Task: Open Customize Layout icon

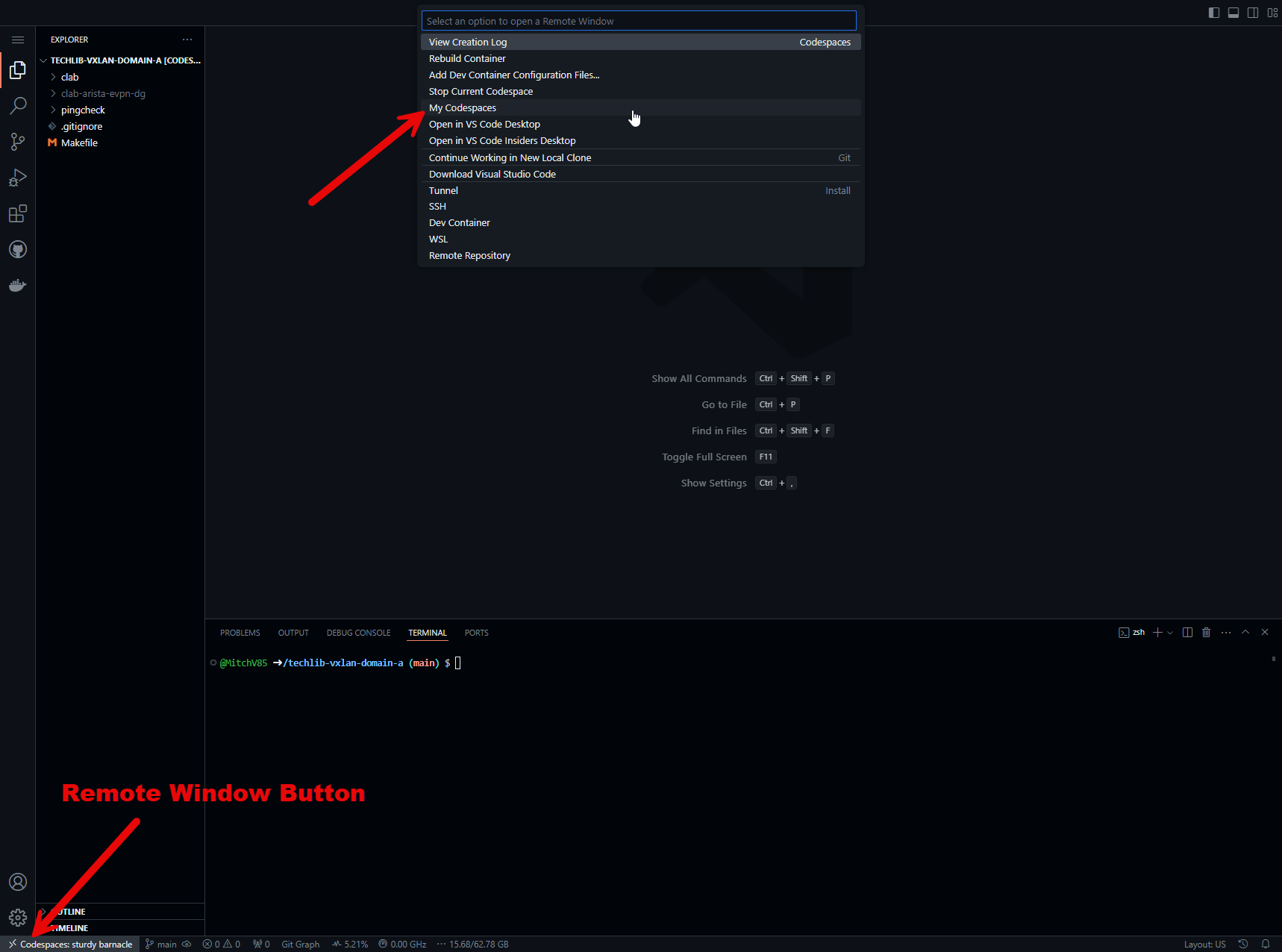Action: click(x=1272, y=13)
